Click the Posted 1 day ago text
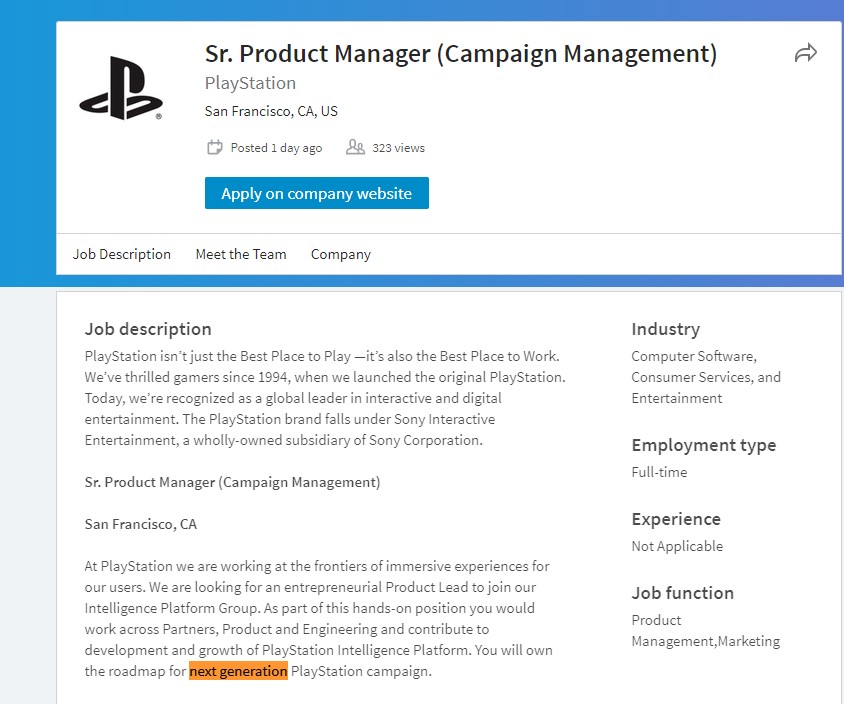 point(276,148)
